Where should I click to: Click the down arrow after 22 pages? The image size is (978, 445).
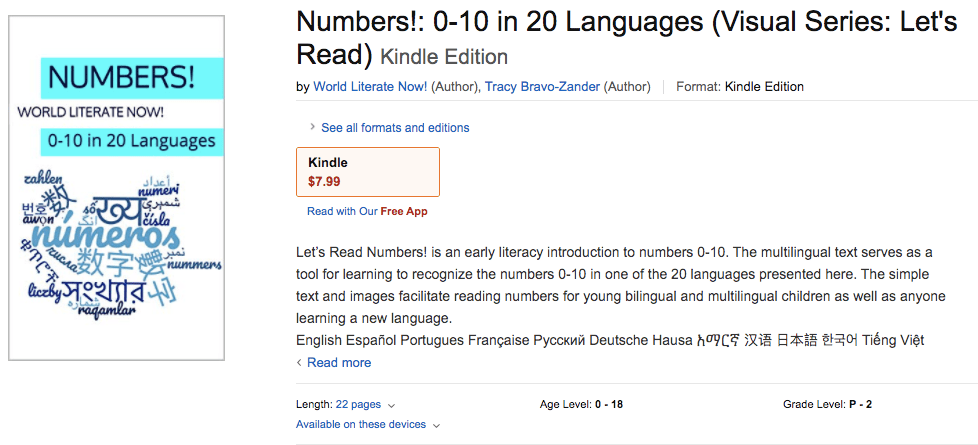[x=391, y=406]
